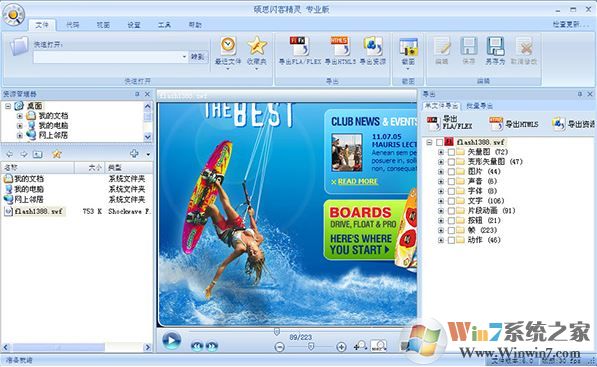The width and height of the screenshot is (597, 367).
Task: Open the round application menu button
Action: tap(14, 15)
